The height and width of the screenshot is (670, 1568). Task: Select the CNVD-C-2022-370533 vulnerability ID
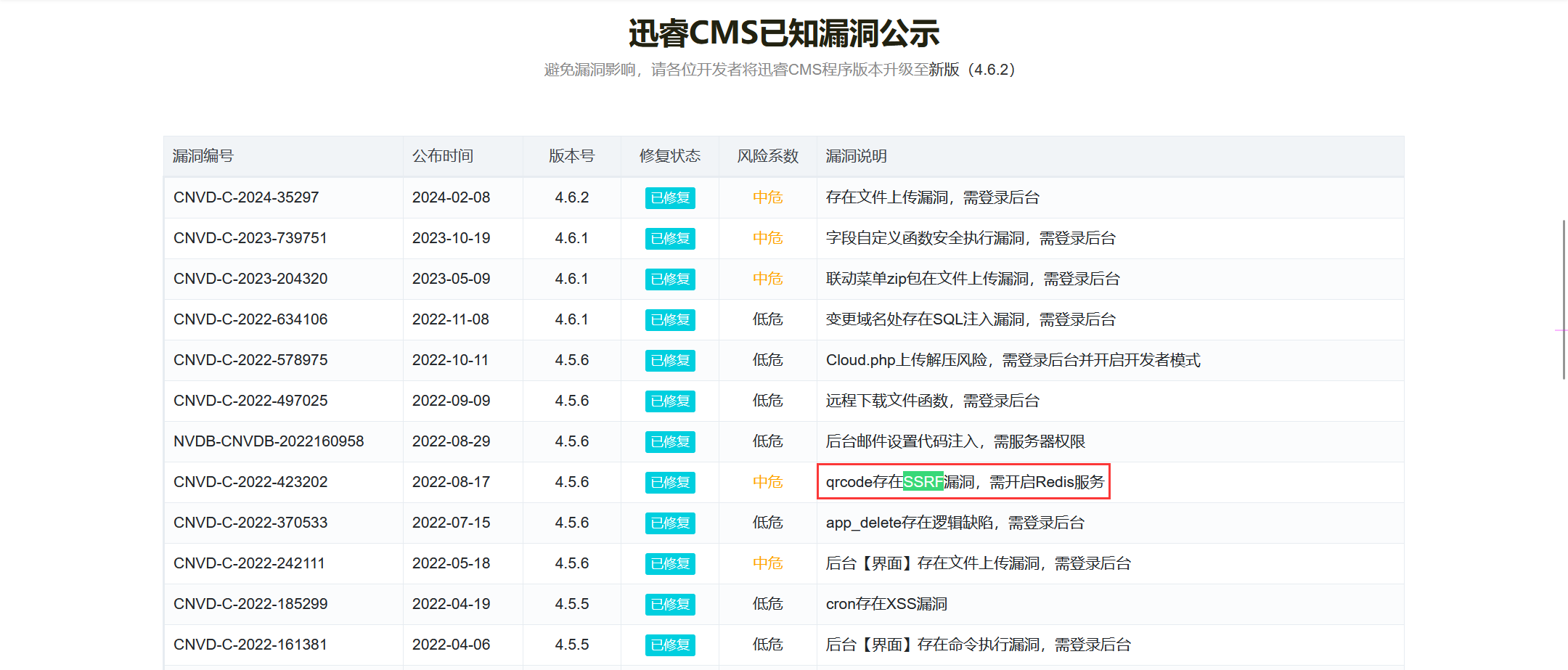250,523
